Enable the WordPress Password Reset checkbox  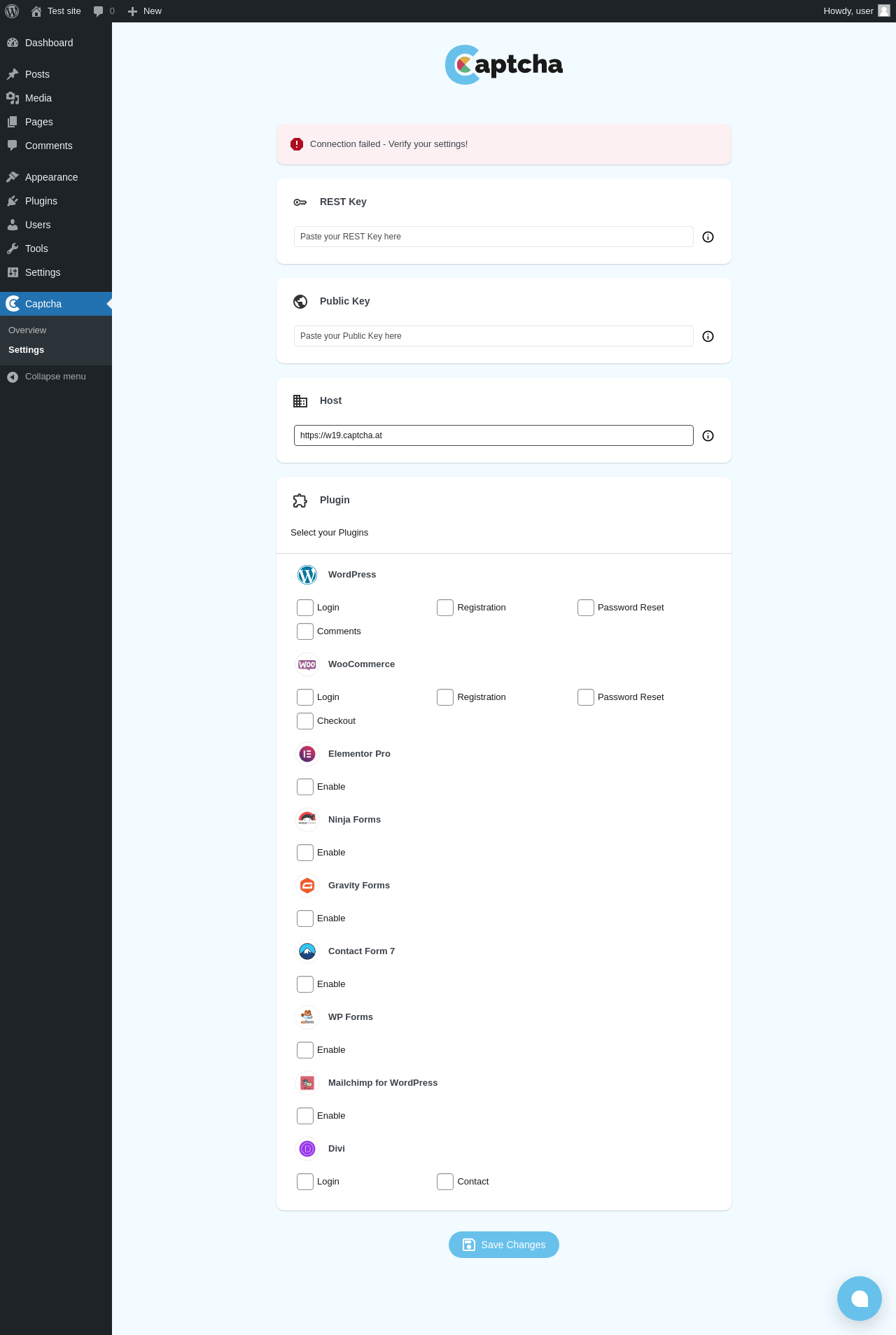coord(586,608)
